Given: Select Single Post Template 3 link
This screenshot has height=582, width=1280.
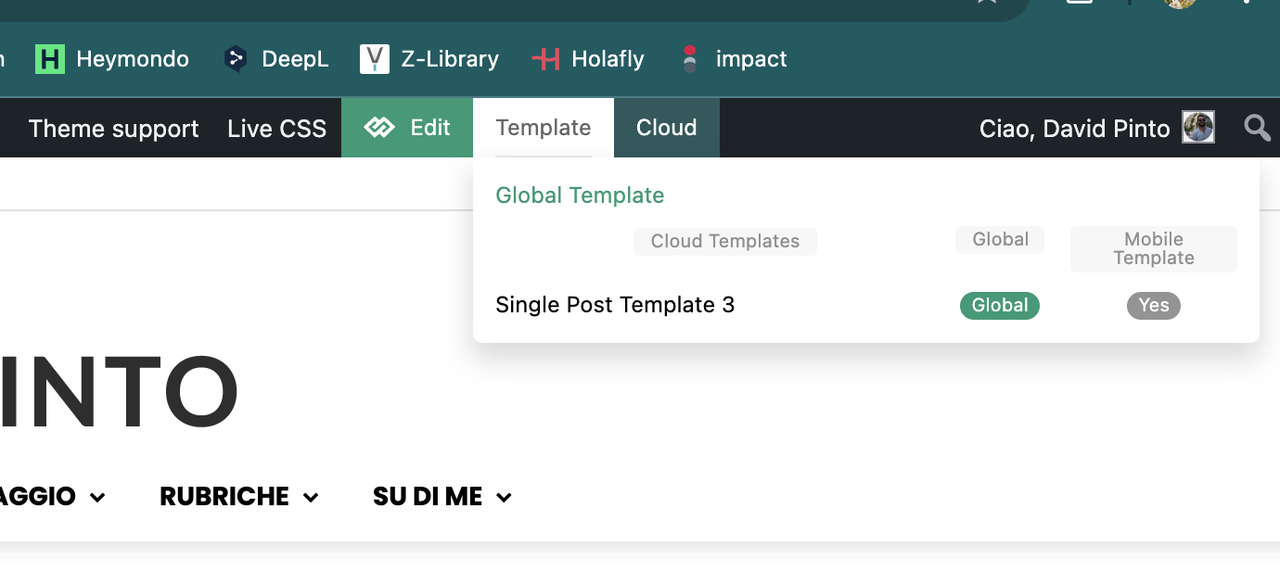Looking at the screenshot, I should (615, 305).
